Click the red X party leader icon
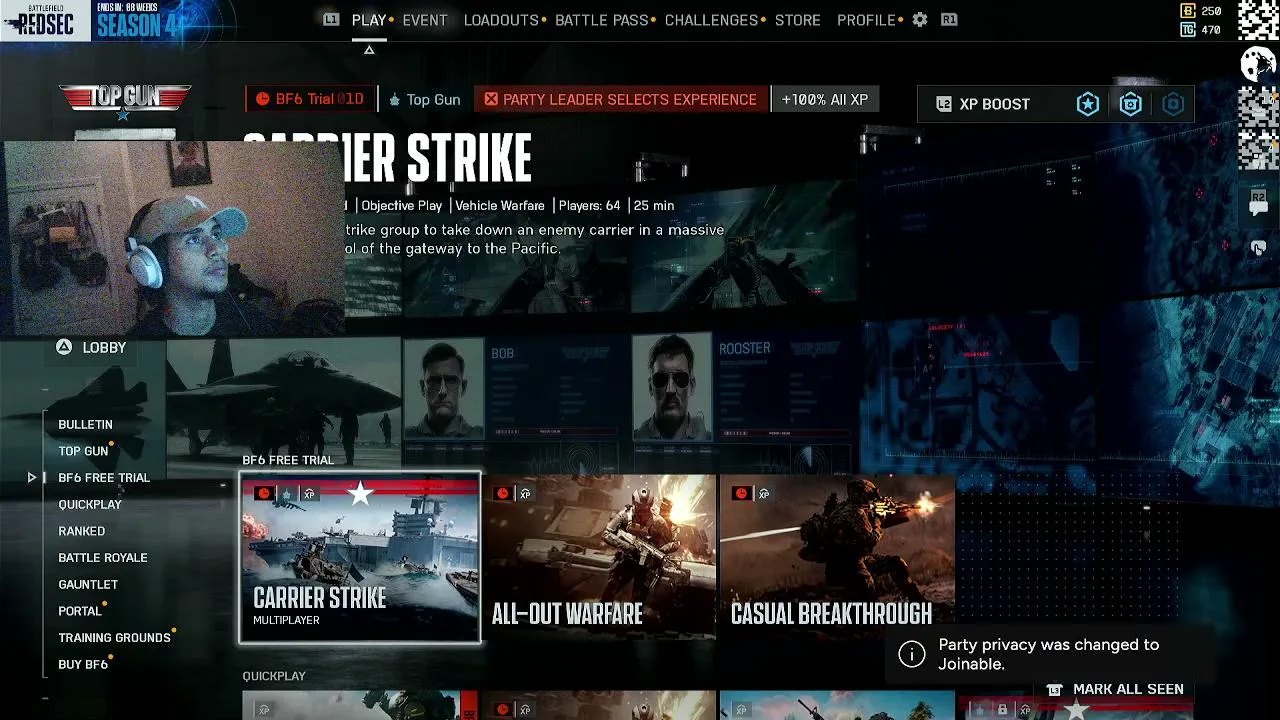Screen dimensions: 1280x720 491,99
